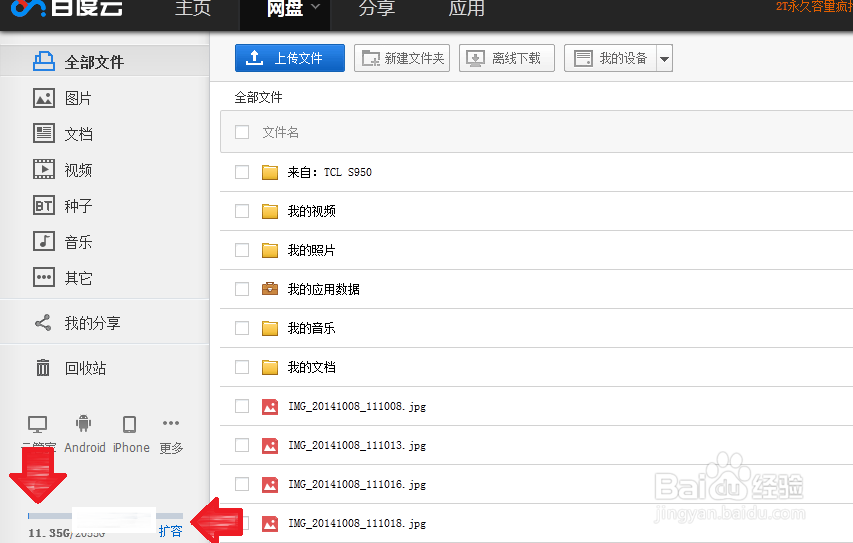
Task: Click image icon of IMG_20141008_111018.jpg
Action: click(270, 523)
